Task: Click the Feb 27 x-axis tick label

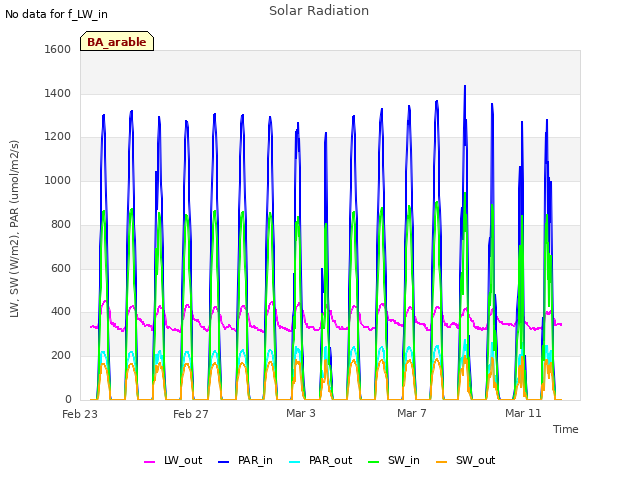Action: point(191,414)
